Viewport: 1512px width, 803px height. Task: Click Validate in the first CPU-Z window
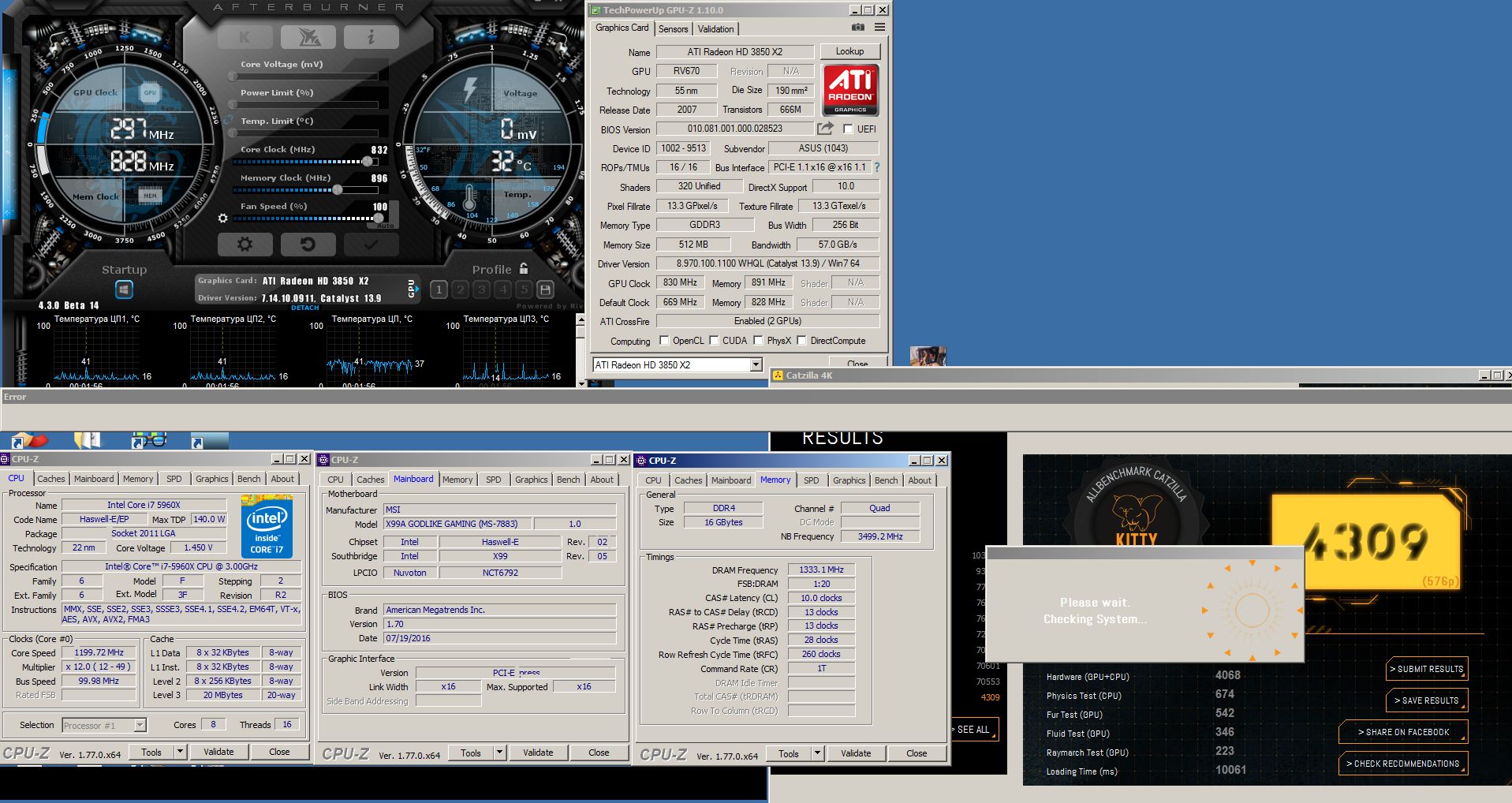pos(218,752)
